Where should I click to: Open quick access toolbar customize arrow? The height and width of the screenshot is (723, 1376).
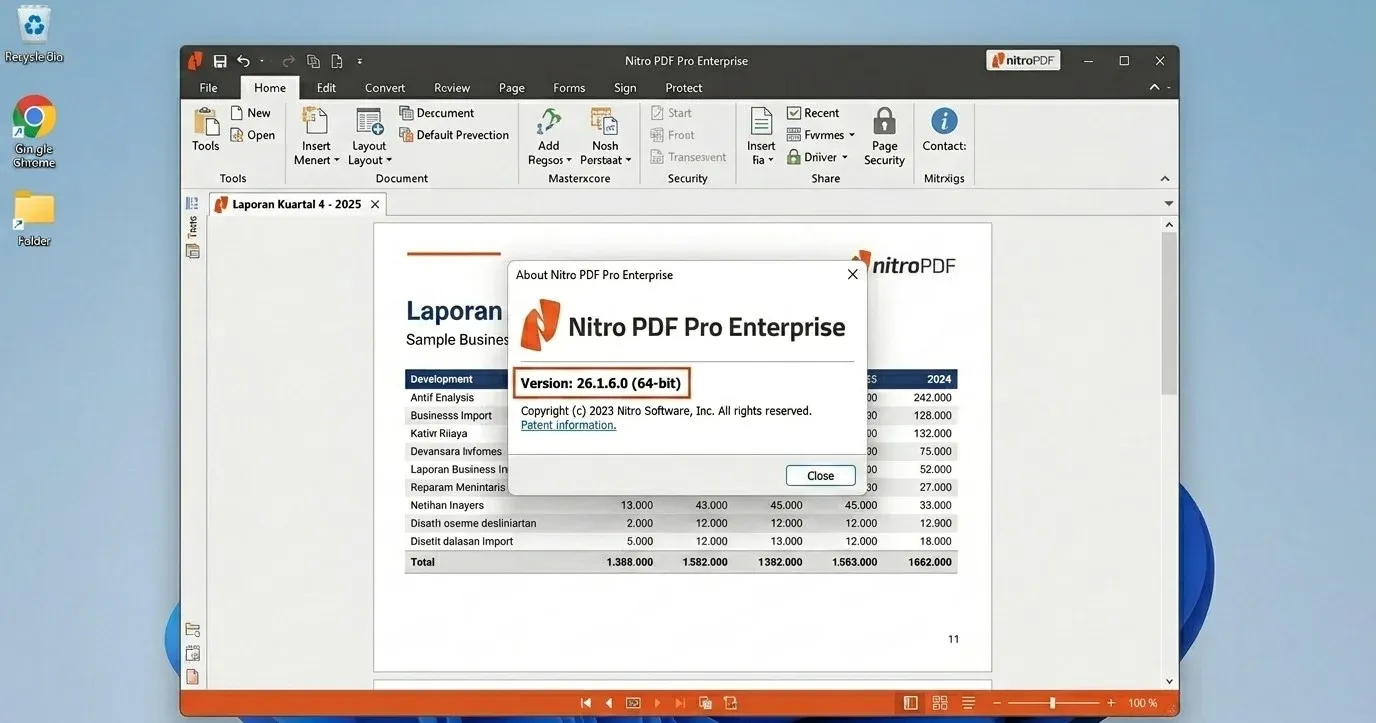360,61
